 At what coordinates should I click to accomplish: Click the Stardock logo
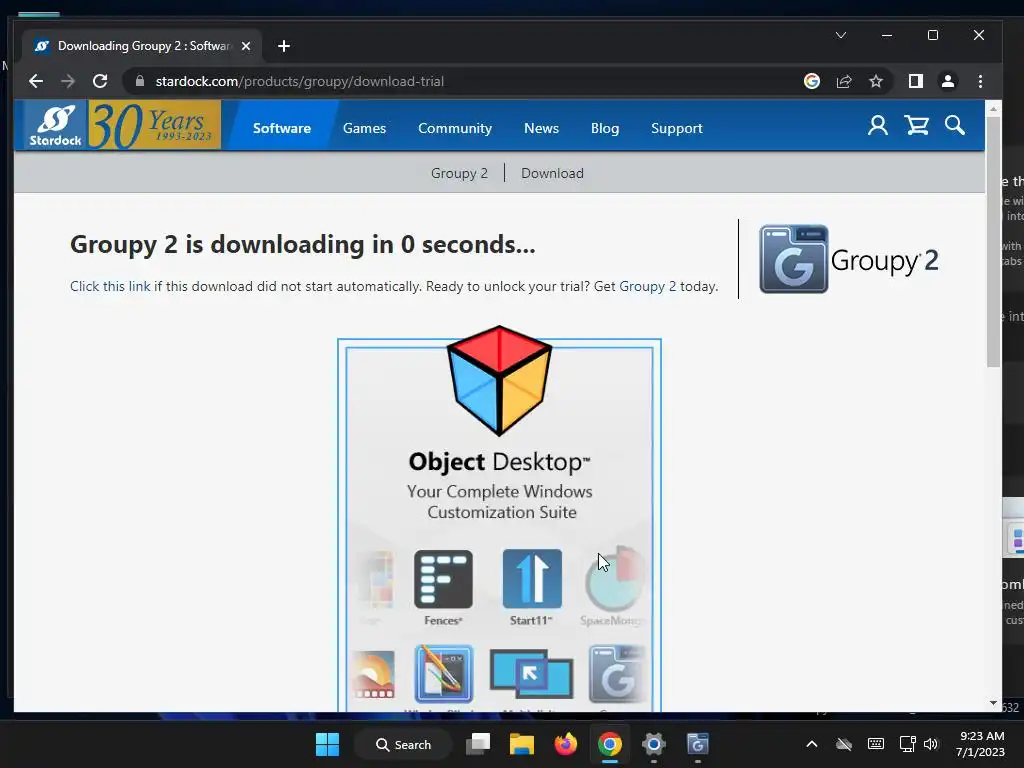pyautogui.click(x=54, y=125)
